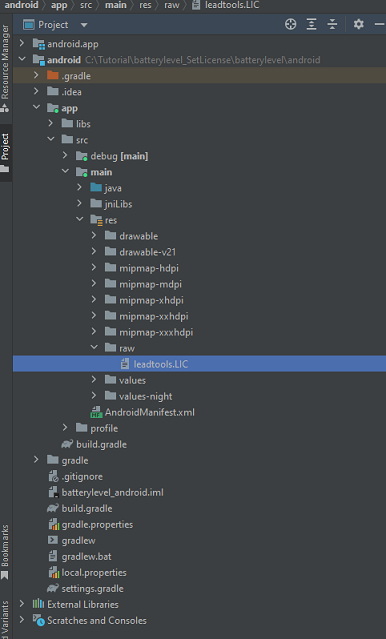
Task: Click 'raw' breadcrumb in navigation bar
Action: (x=172, y=5)
